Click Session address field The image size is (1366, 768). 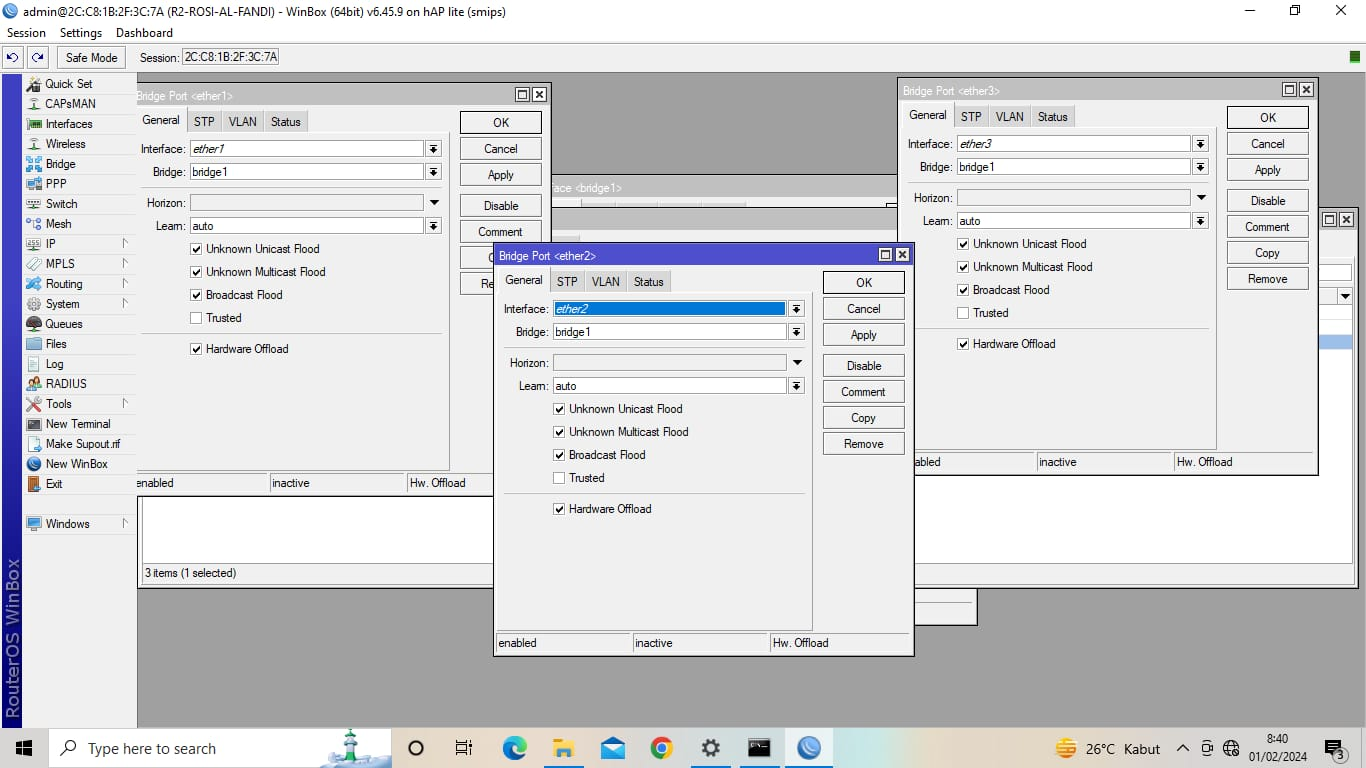point(230,58)
